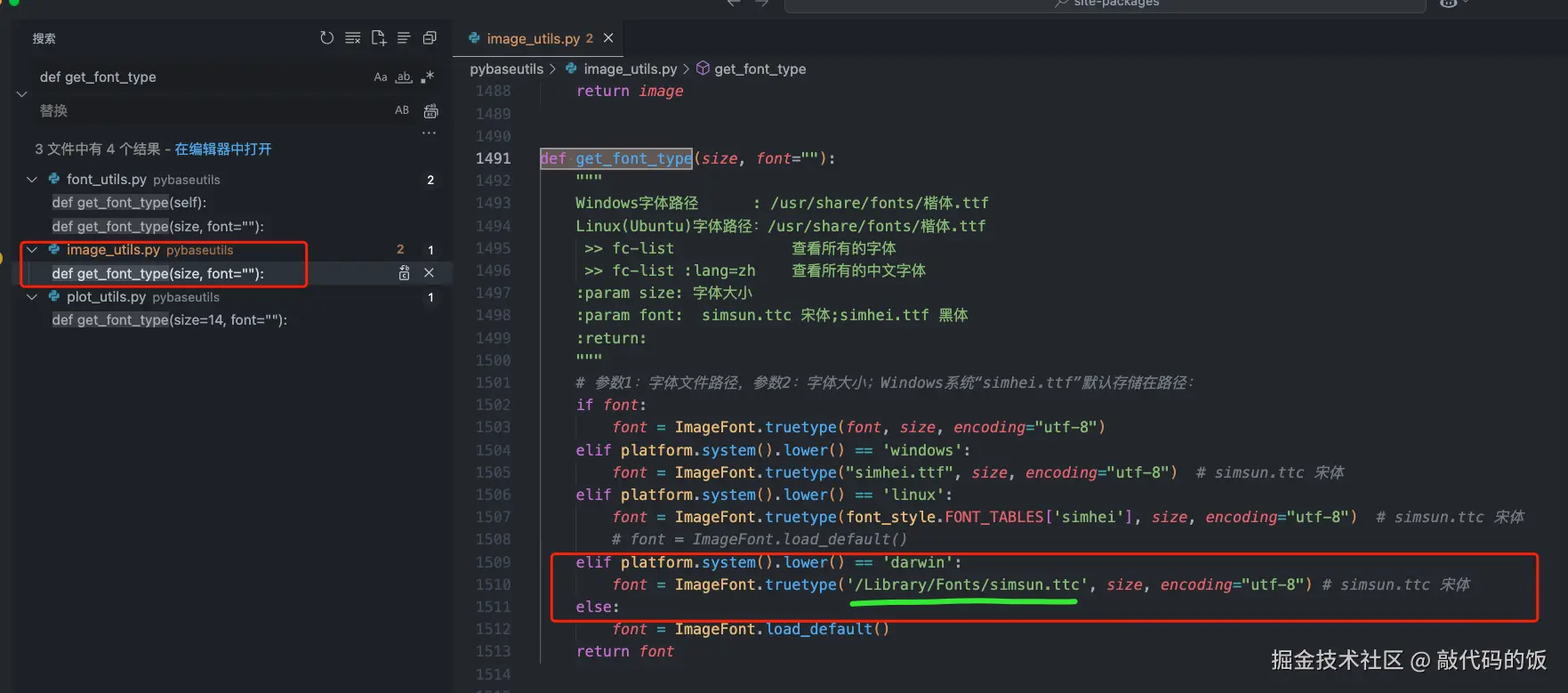
Task: Toggle Match Case in search box
Action: pos(381,77)
